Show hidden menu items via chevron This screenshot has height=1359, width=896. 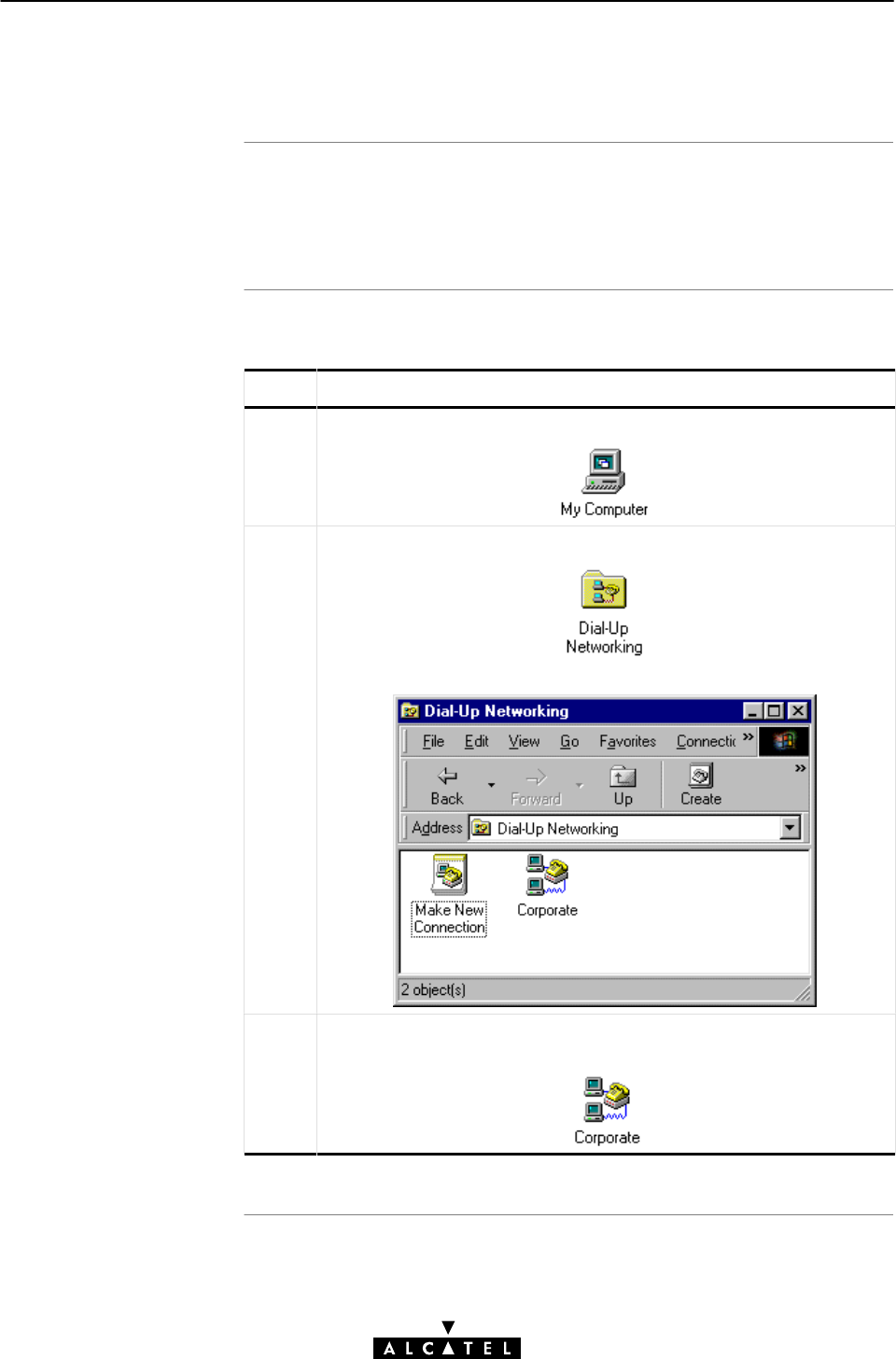pyautogui.click(x=749, y=737)
